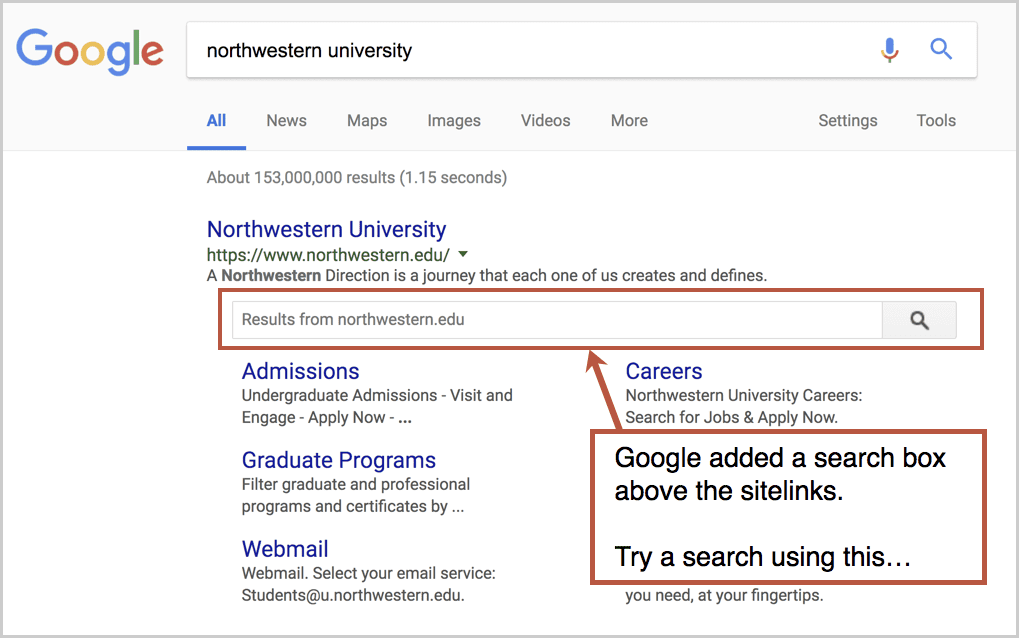Open the Tools options
The height and width of the screenshot is (638, 1019).
936,120
